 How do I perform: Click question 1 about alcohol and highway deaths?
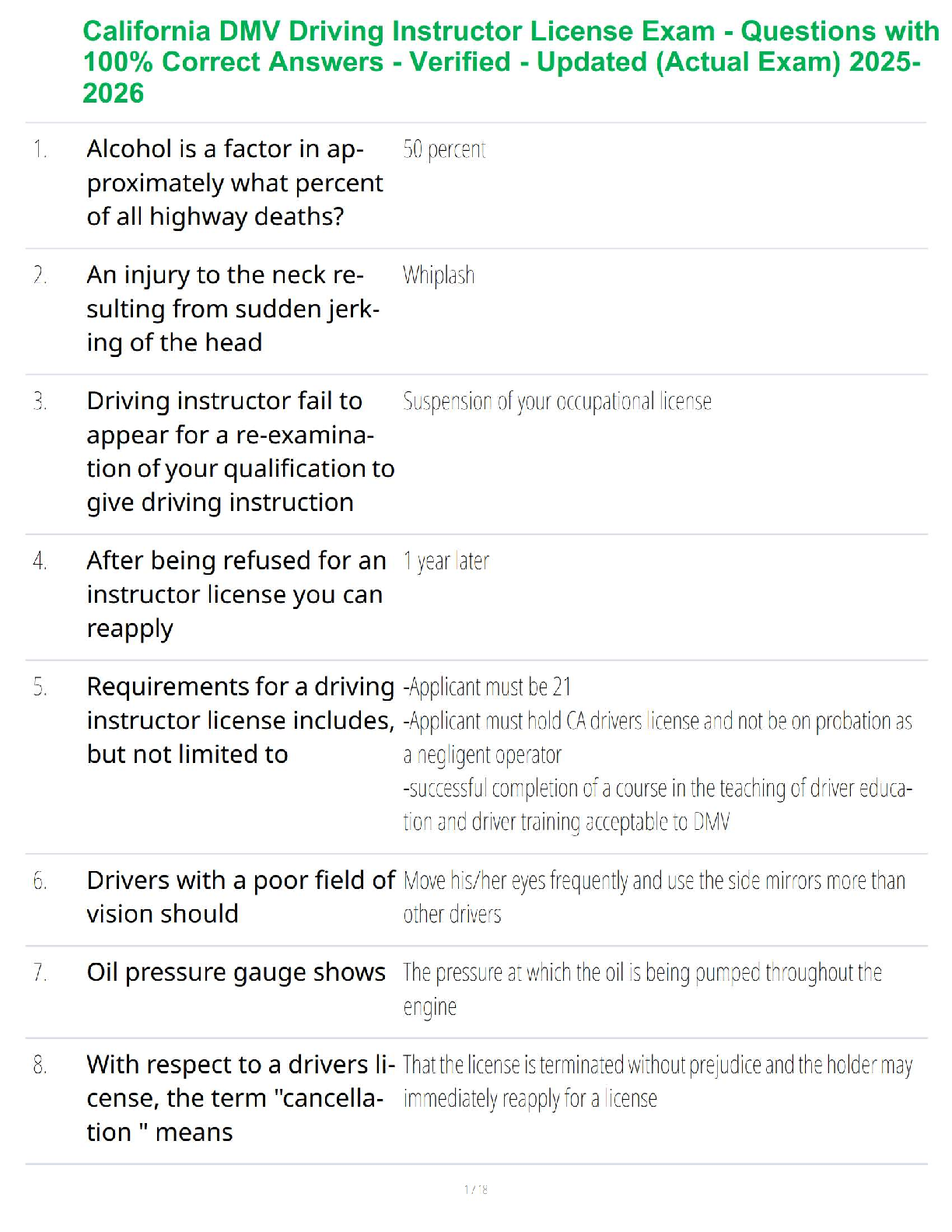coord(235,183)
